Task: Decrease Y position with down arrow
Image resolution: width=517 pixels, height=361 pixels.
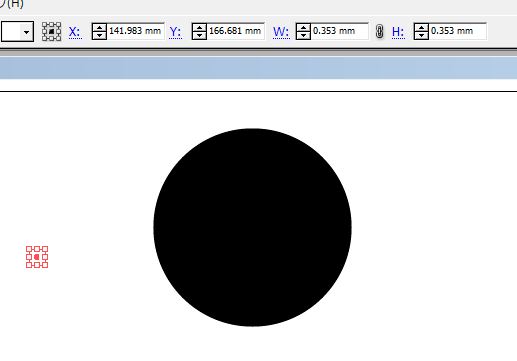Action: [x=199, y=35]
